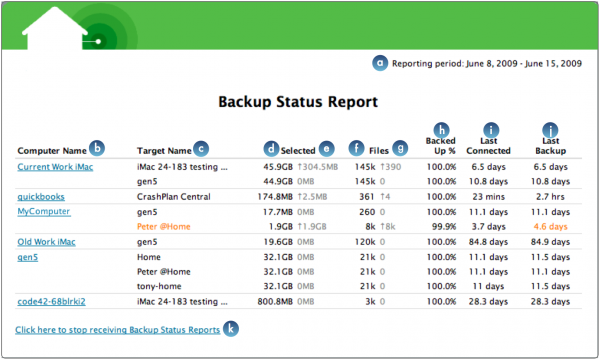Viewport: 600px width, 360px height.
Task: Click the black Peter @Home target under gen5
Action: [164, 272]
